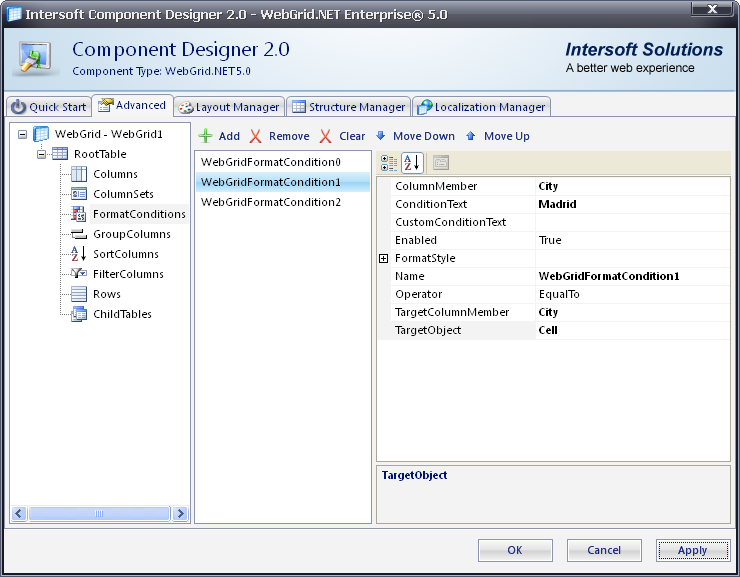
Task: Select the GroupColumns tree item
Action: [132, 234]
